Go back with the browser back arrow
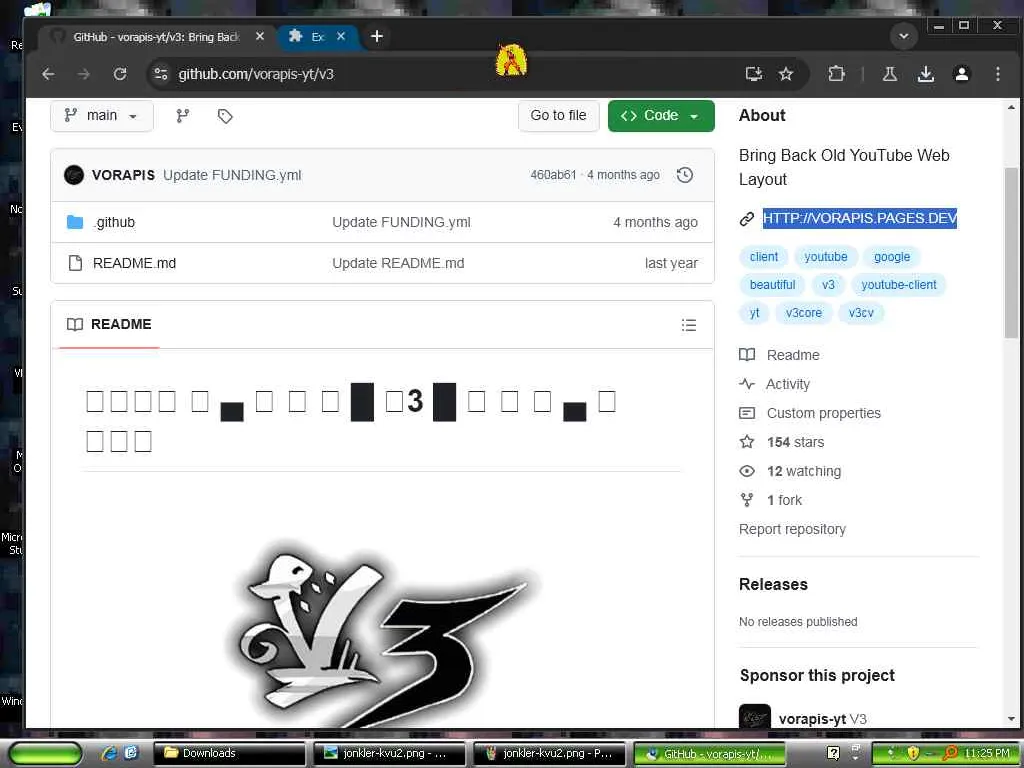This screenshot has width=1024, height=768. coord(48,74)
